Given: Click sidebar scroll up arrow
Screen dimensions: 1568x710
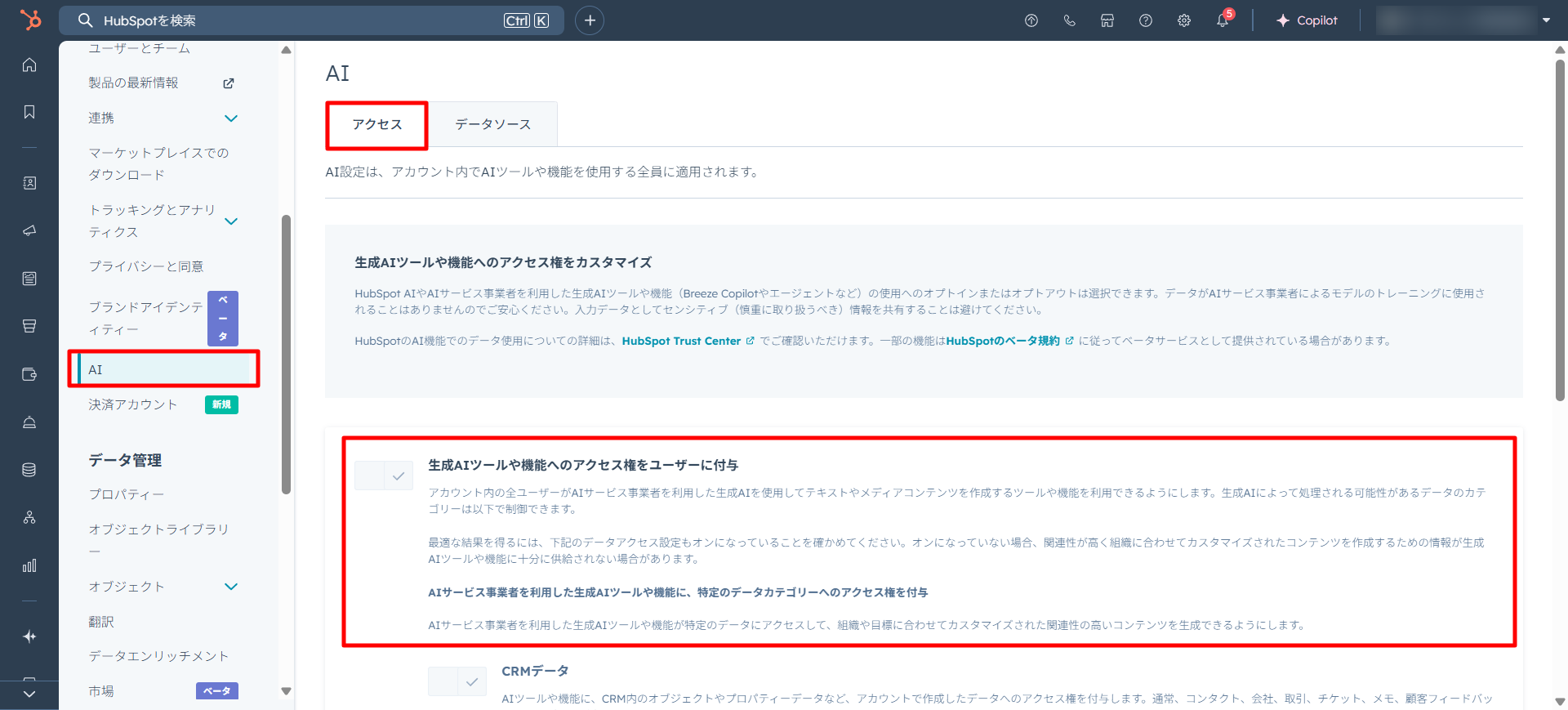Looking at the screenshot, I should (286, 50).
